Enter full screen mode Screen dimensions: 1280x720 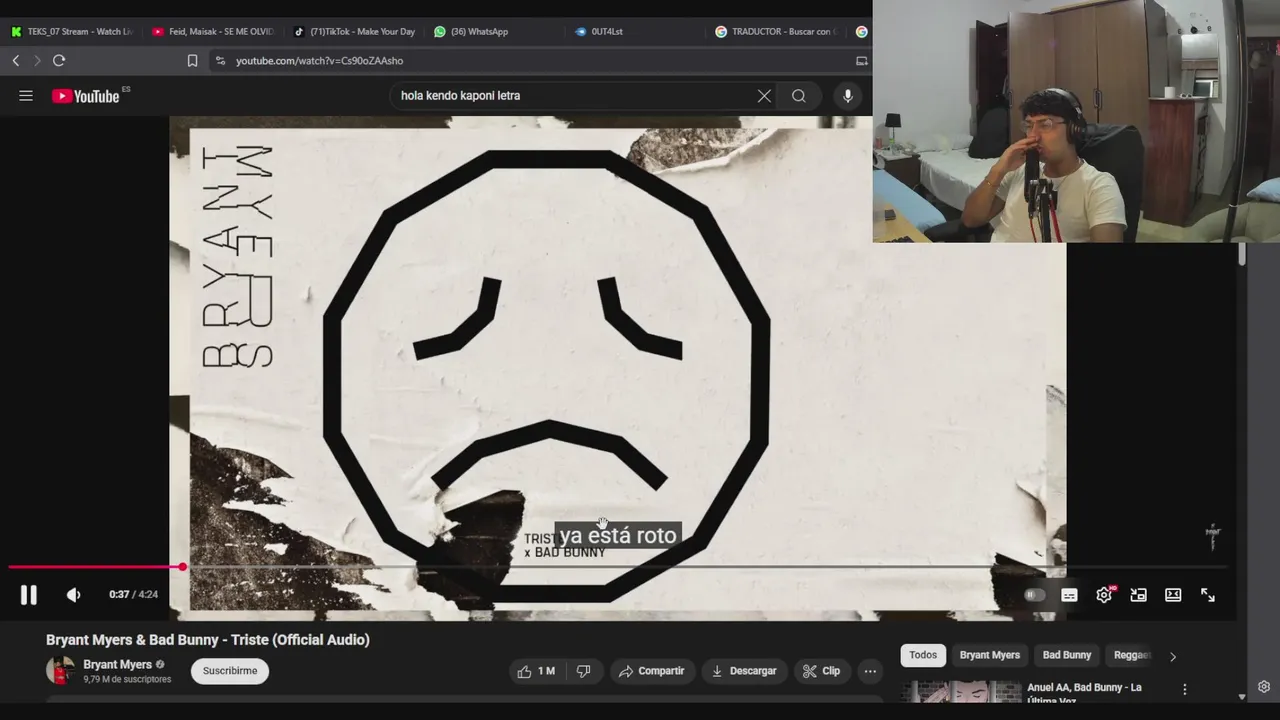(x=1208, y=595)
